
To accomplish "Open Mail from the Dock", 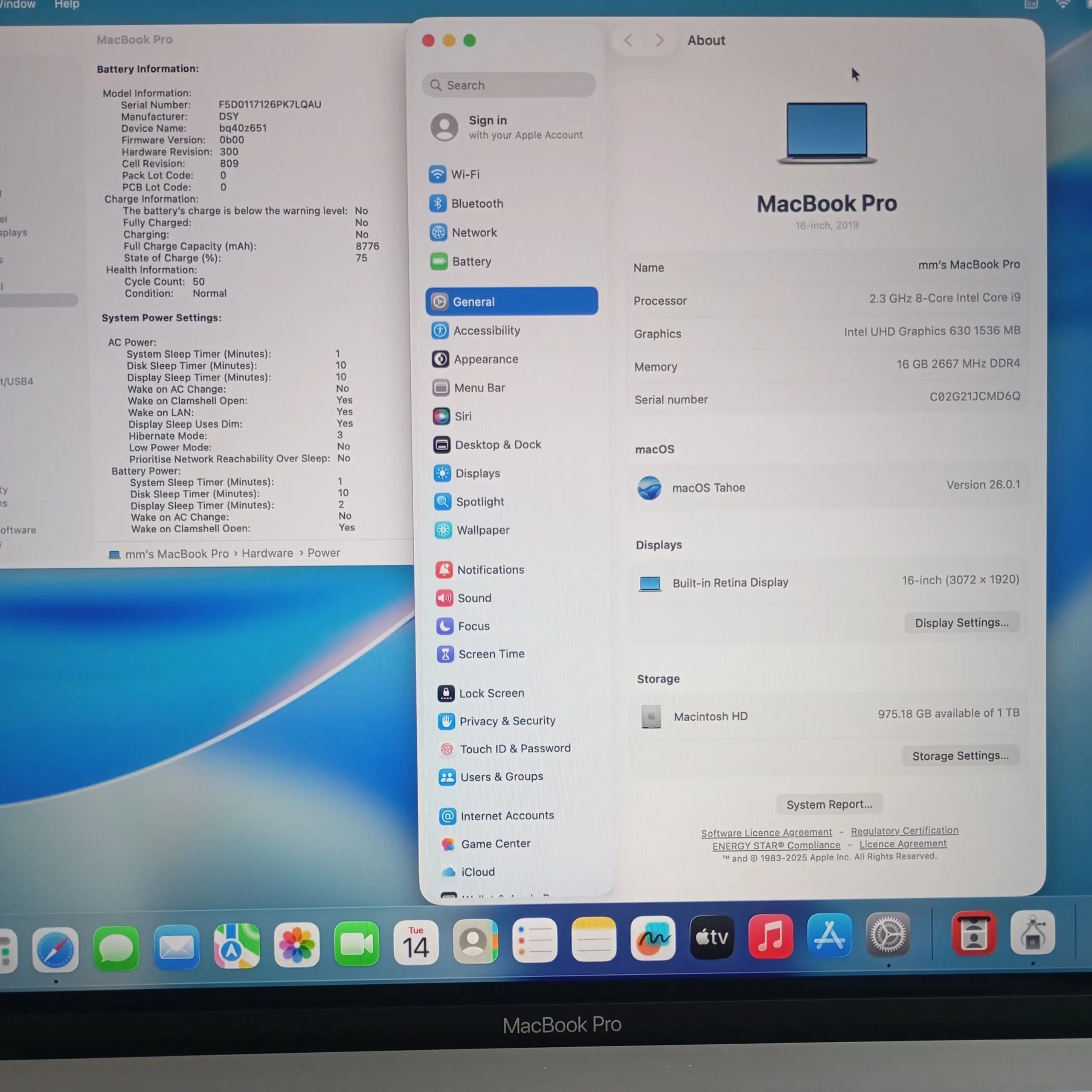I will pos(176,947).
